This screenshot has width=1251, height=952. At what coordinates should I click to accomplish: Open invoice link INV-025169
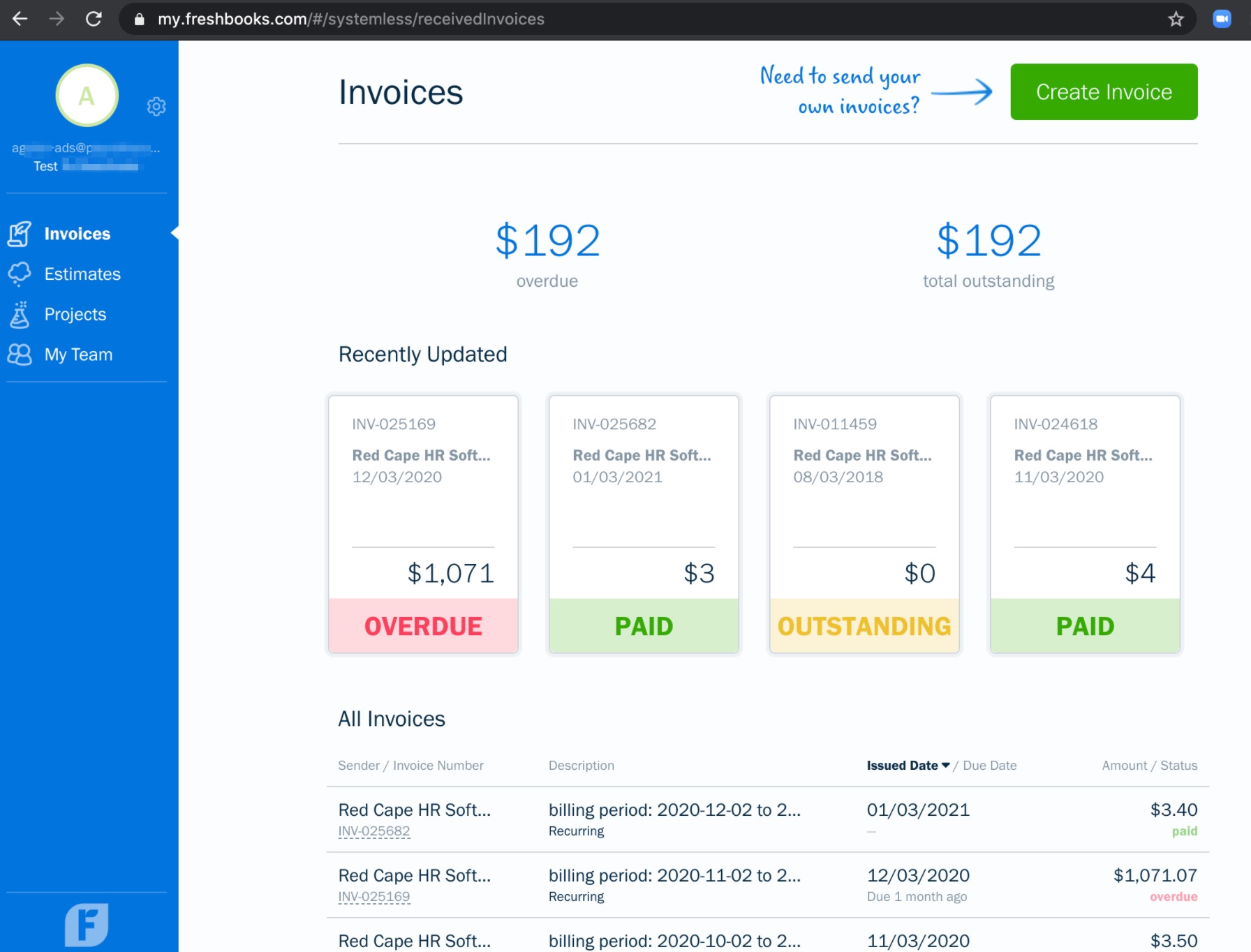(374, 896)
